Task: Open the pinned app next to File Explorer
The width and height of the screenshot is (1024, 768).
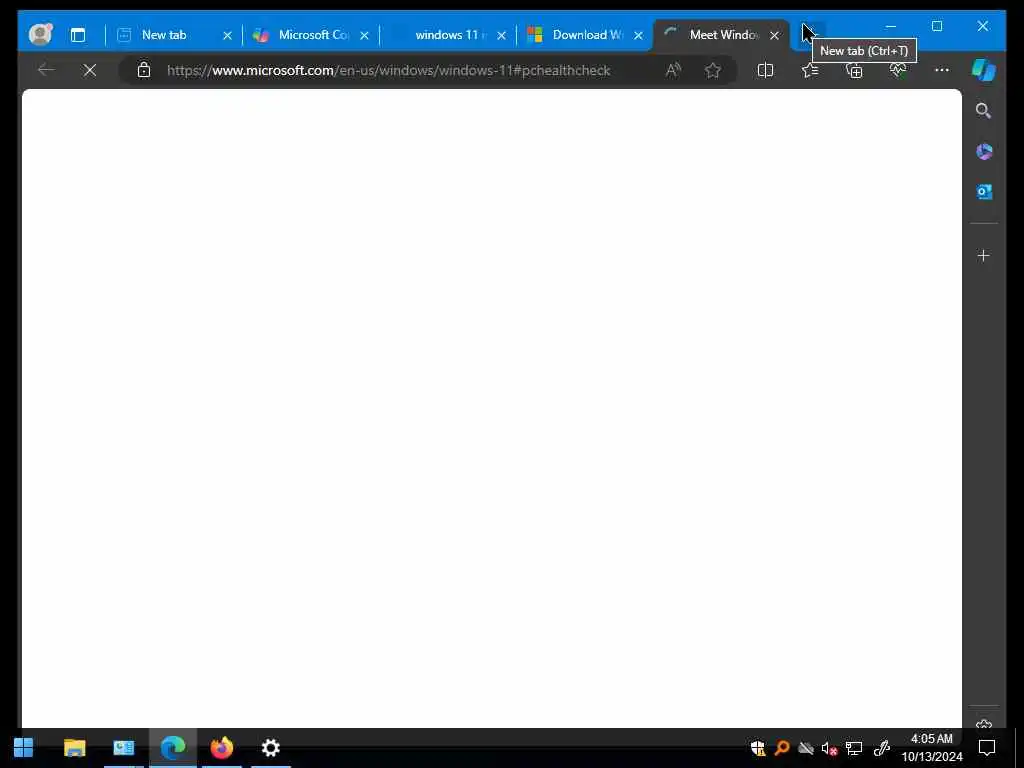Action: (x=123, y=747)
